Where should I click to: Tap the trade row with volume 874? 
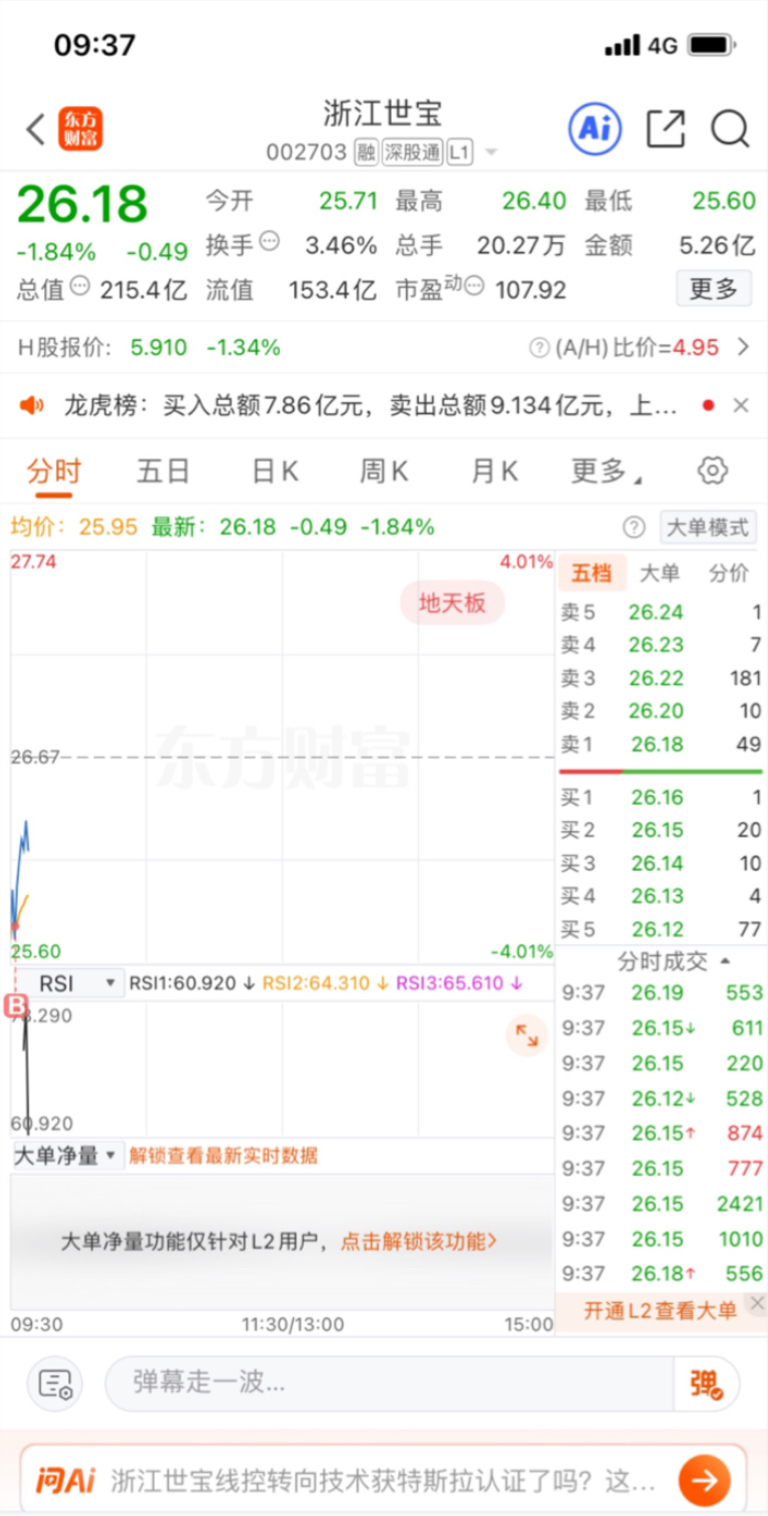[662, 1133]
